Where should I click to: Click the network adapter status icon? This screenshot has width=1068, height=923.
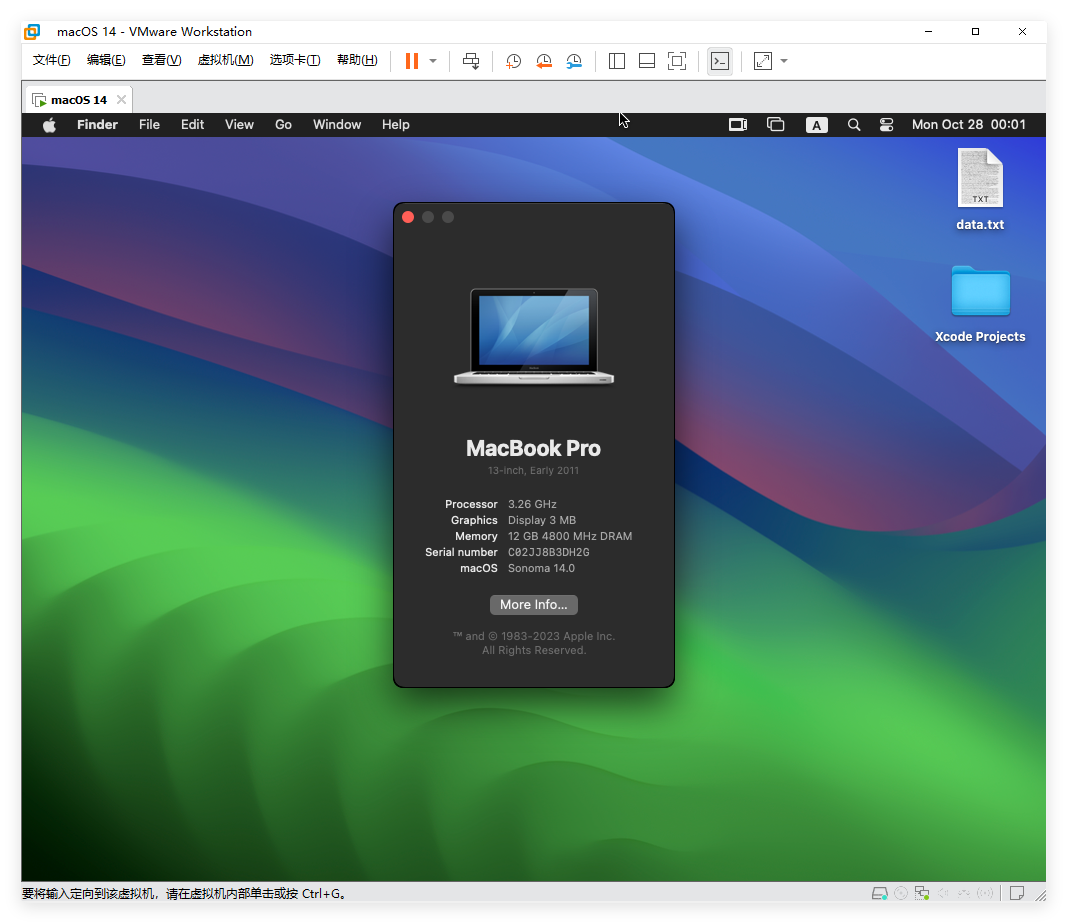point(920,892)
